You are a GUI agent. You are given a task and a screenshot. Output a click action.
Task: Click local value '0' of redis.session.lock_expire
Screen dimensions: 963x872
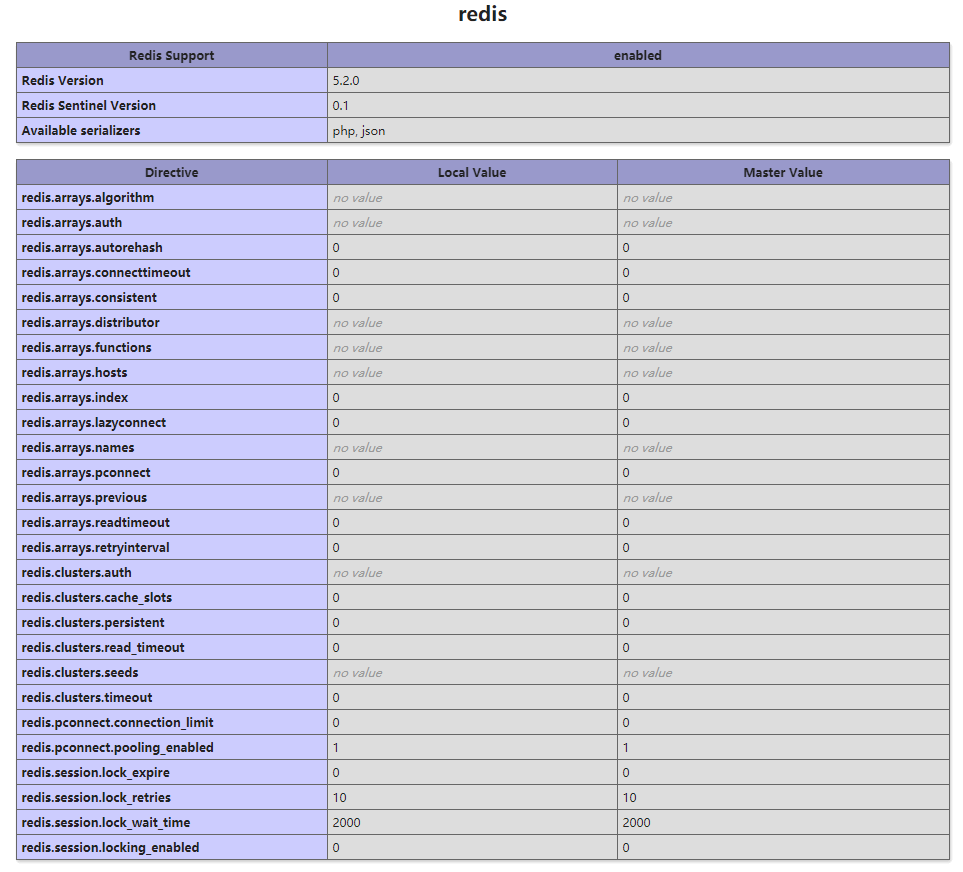coord(336,773)
